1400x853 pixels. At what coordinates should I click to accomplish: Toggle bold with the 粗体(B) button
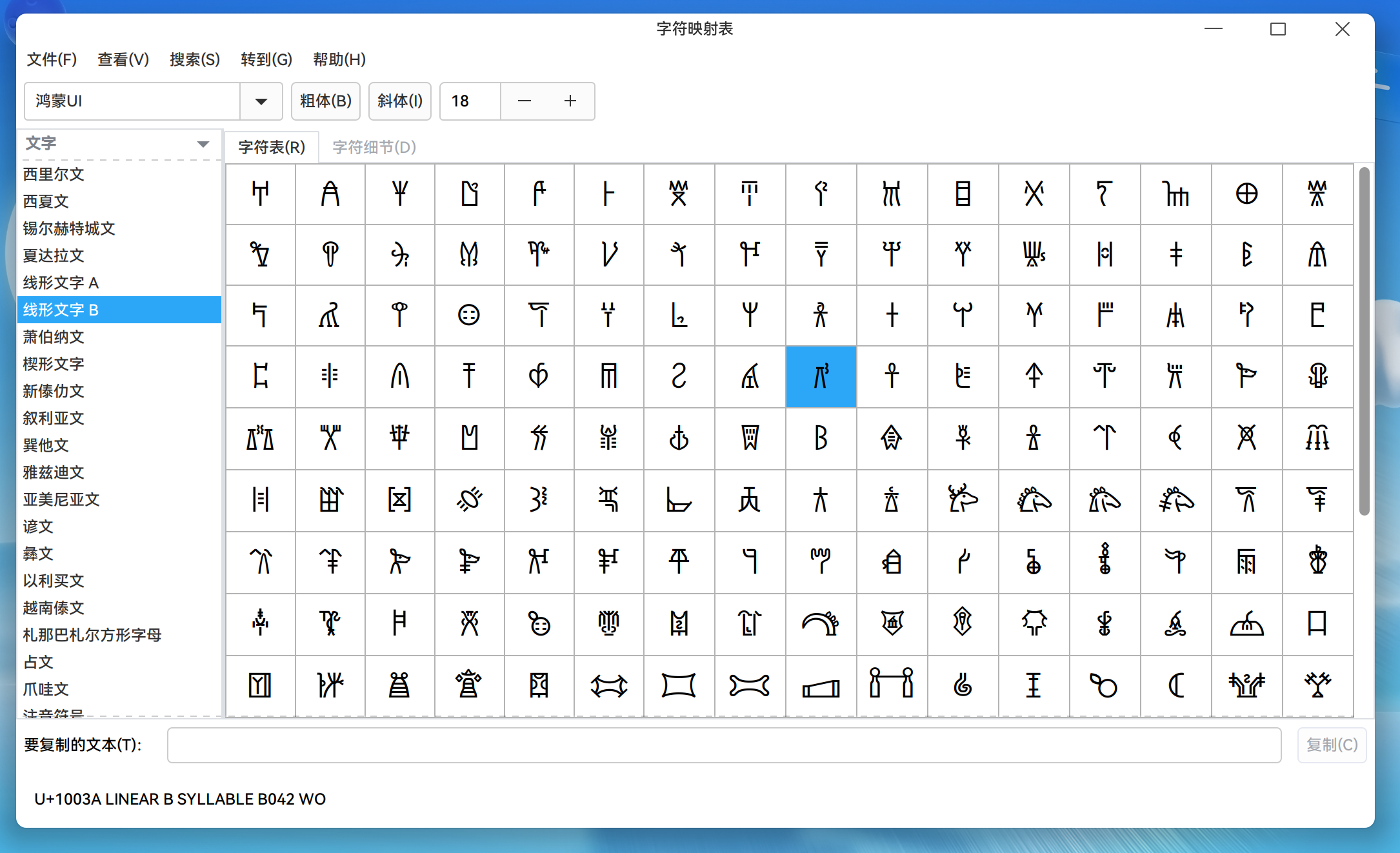pos(325,101)
